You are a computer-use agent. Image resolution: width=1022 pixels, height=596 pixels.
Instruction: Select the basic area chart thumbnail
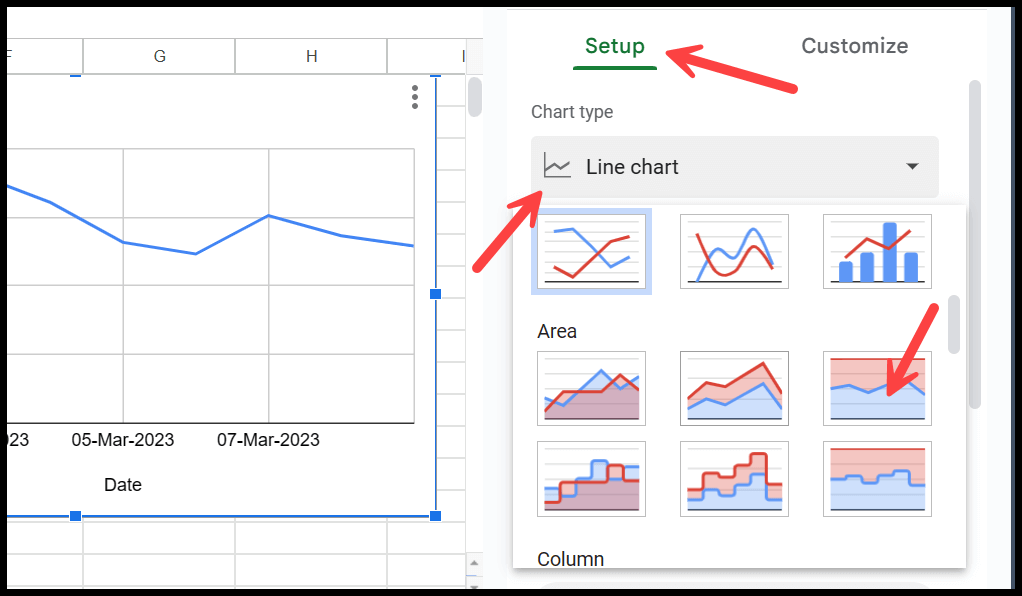(591, 389)
